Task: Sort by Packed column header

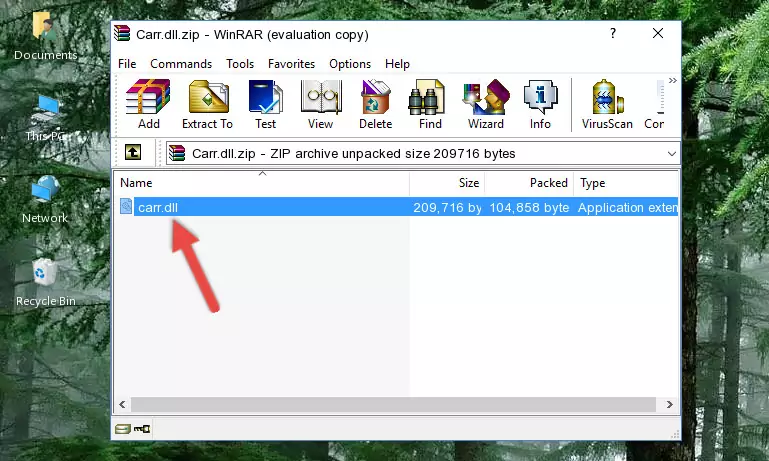Action: (529, 183)
